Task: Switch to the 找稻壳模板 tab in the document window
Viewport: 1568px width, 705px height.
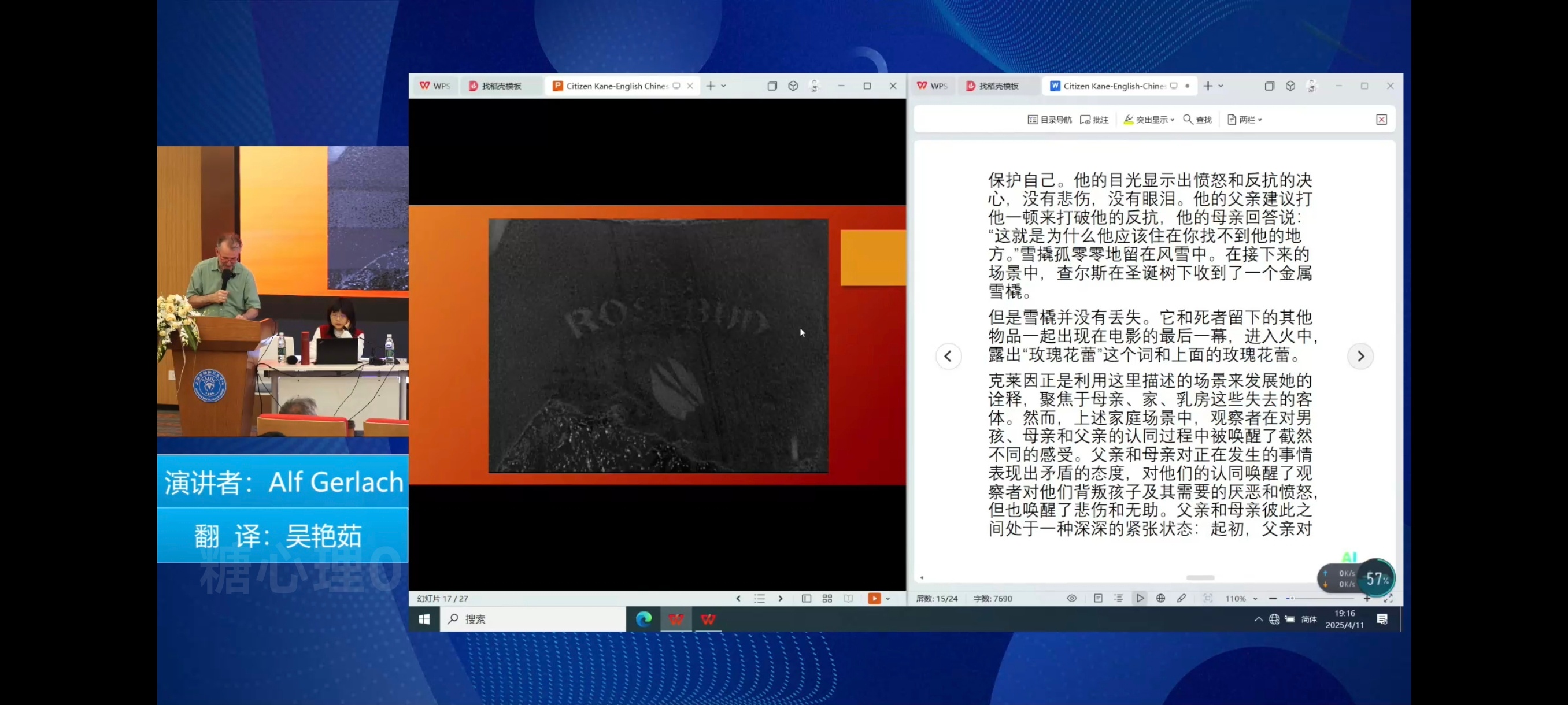Action: [x=992, y=86]
